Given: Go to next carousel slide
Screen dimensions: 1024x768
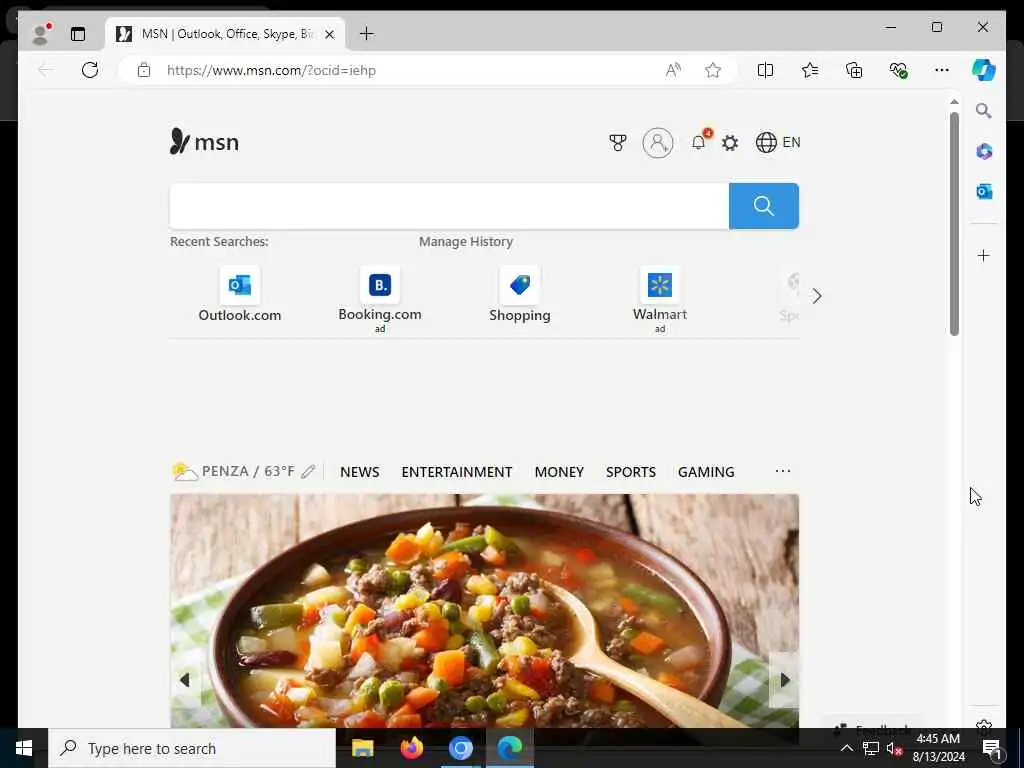Looking at the screenshot, I should click(784, 680).
